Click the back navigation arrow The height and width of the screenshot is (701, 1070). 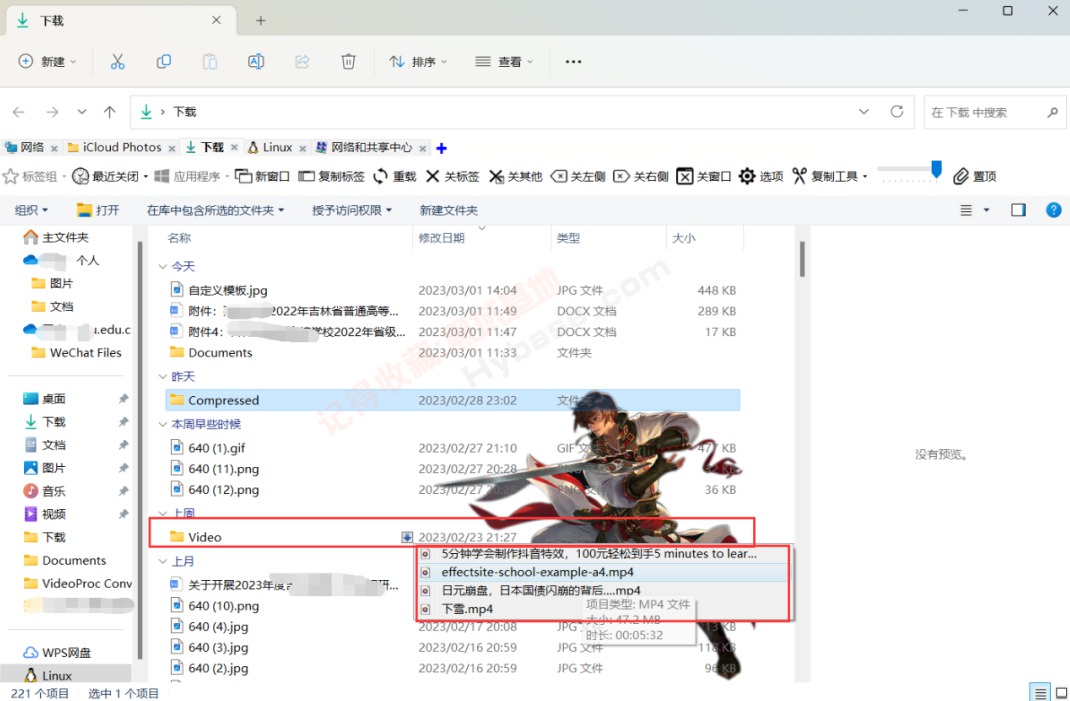point(18,111)
